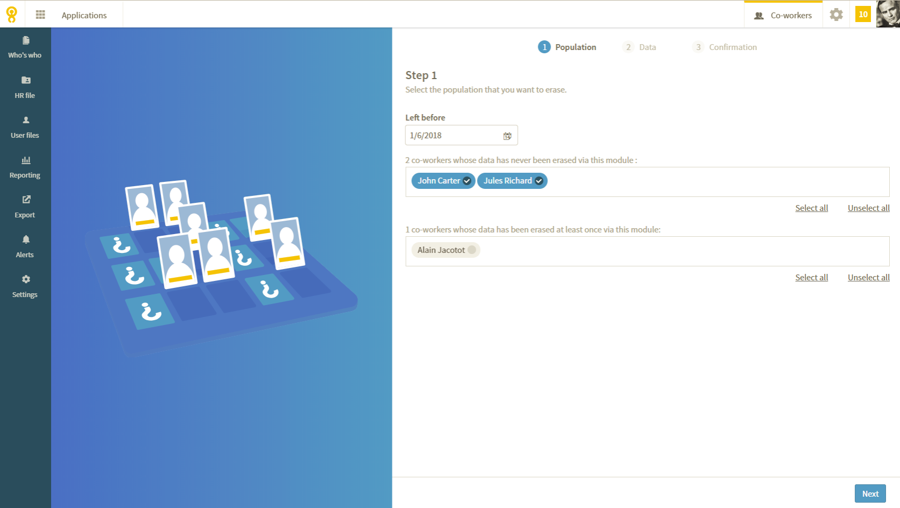The height and width of the screenshot is (508, 900).
Task: Open Settings in sidebar
Action: (x=25, y=286)
